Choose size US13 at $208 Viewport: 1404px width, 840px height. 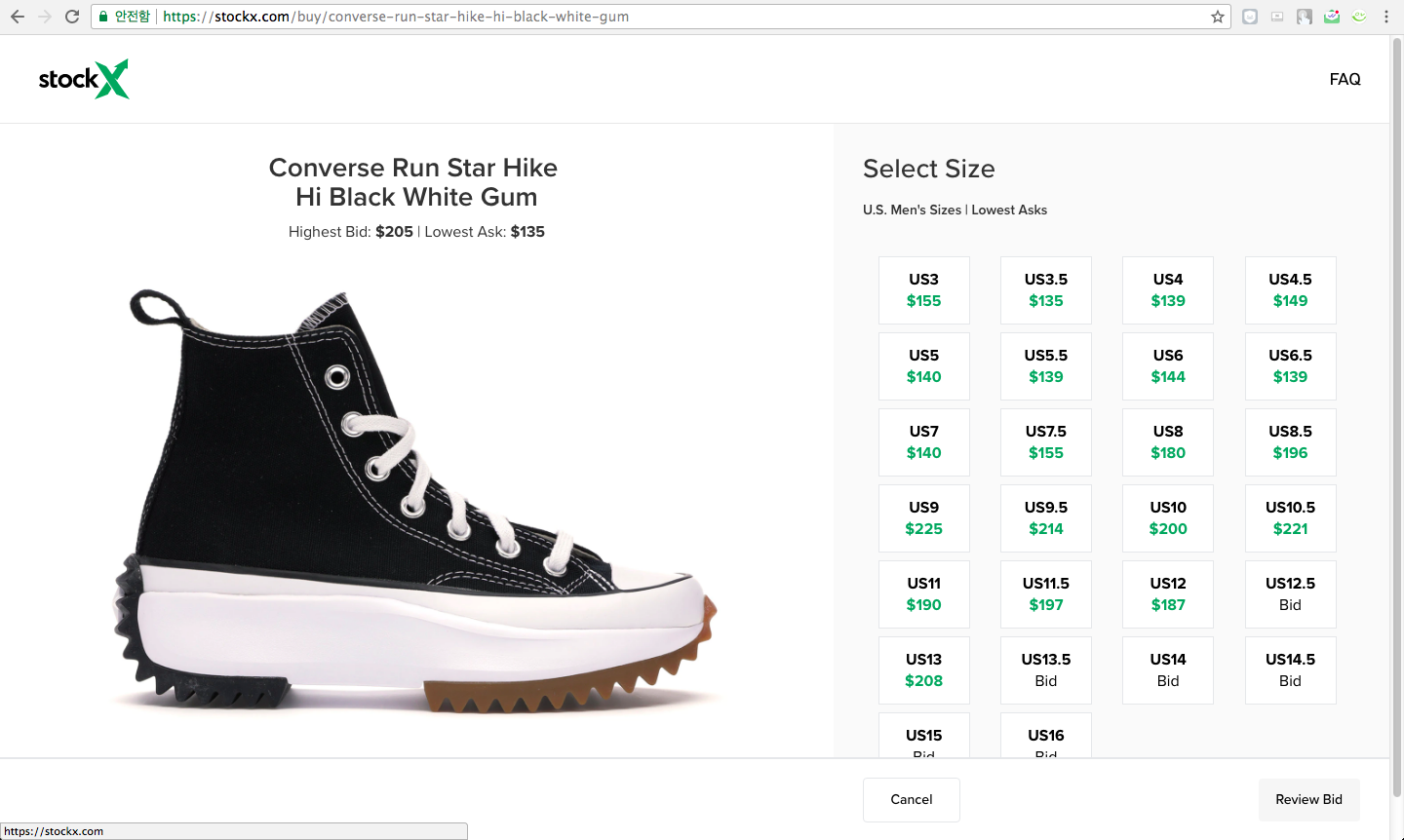(924, 670)
